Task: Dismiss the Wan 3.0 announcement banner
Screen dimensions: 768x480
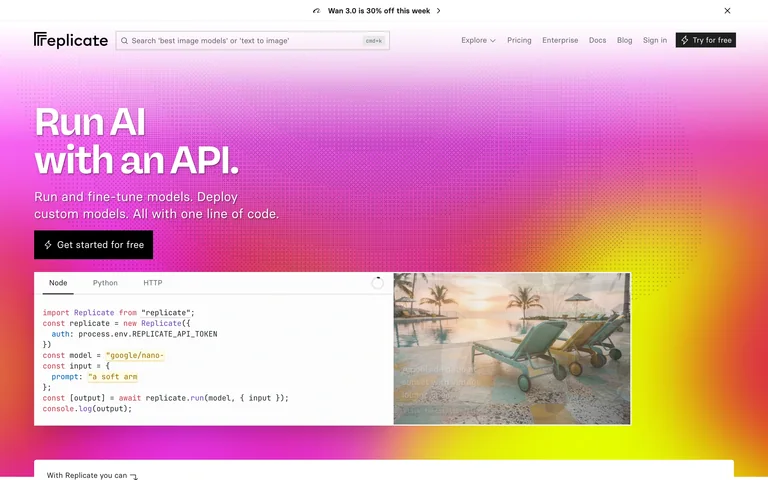Action: tap(727, 11)
